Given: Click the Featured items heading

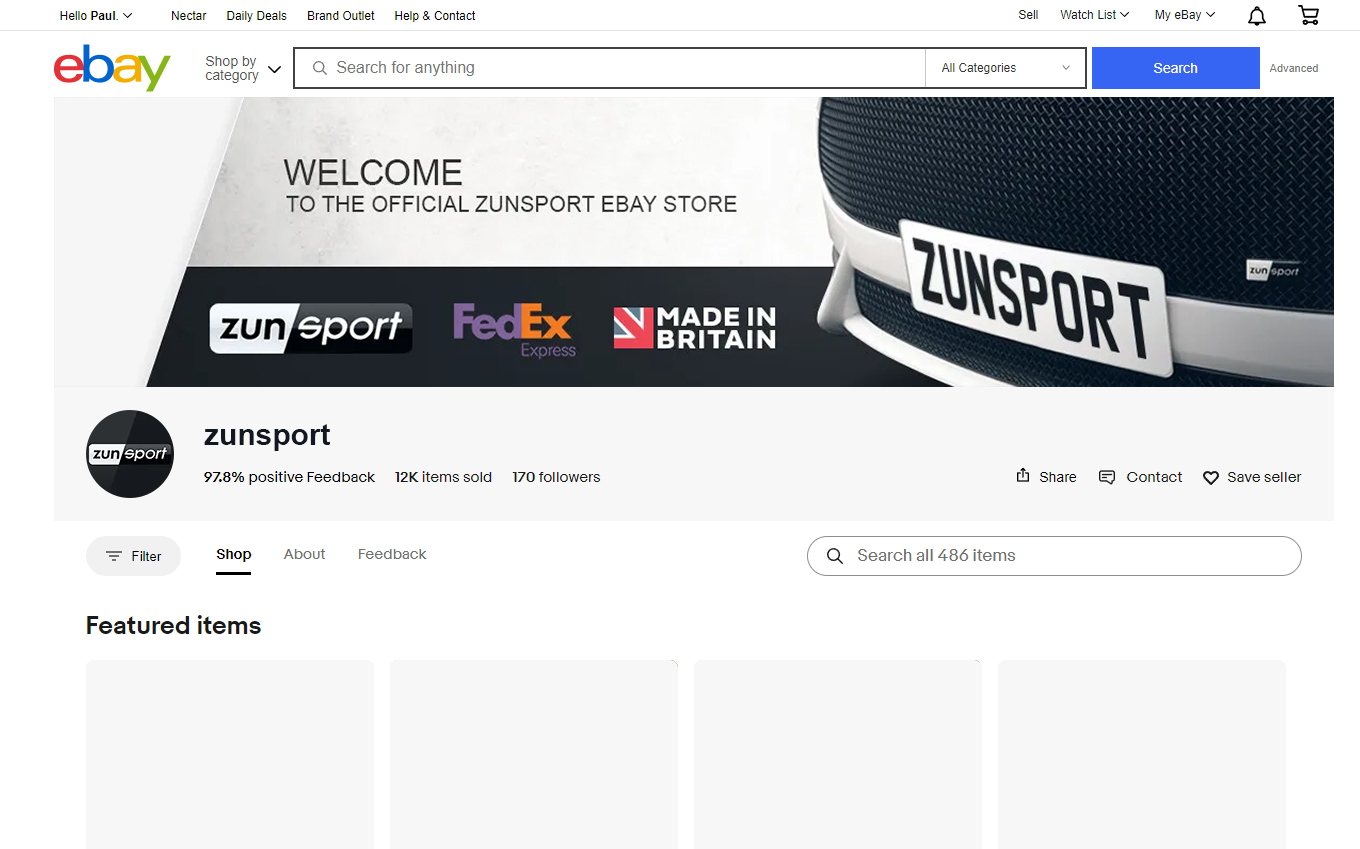Looking at the screenshot, I should click(173, 625).
